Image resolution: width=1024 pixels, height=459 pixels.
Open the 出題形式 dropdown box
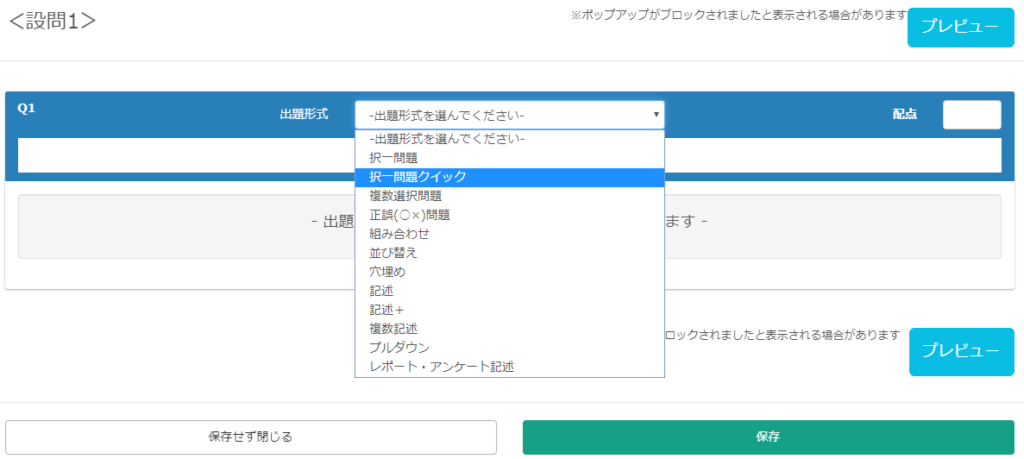(509, 115)
